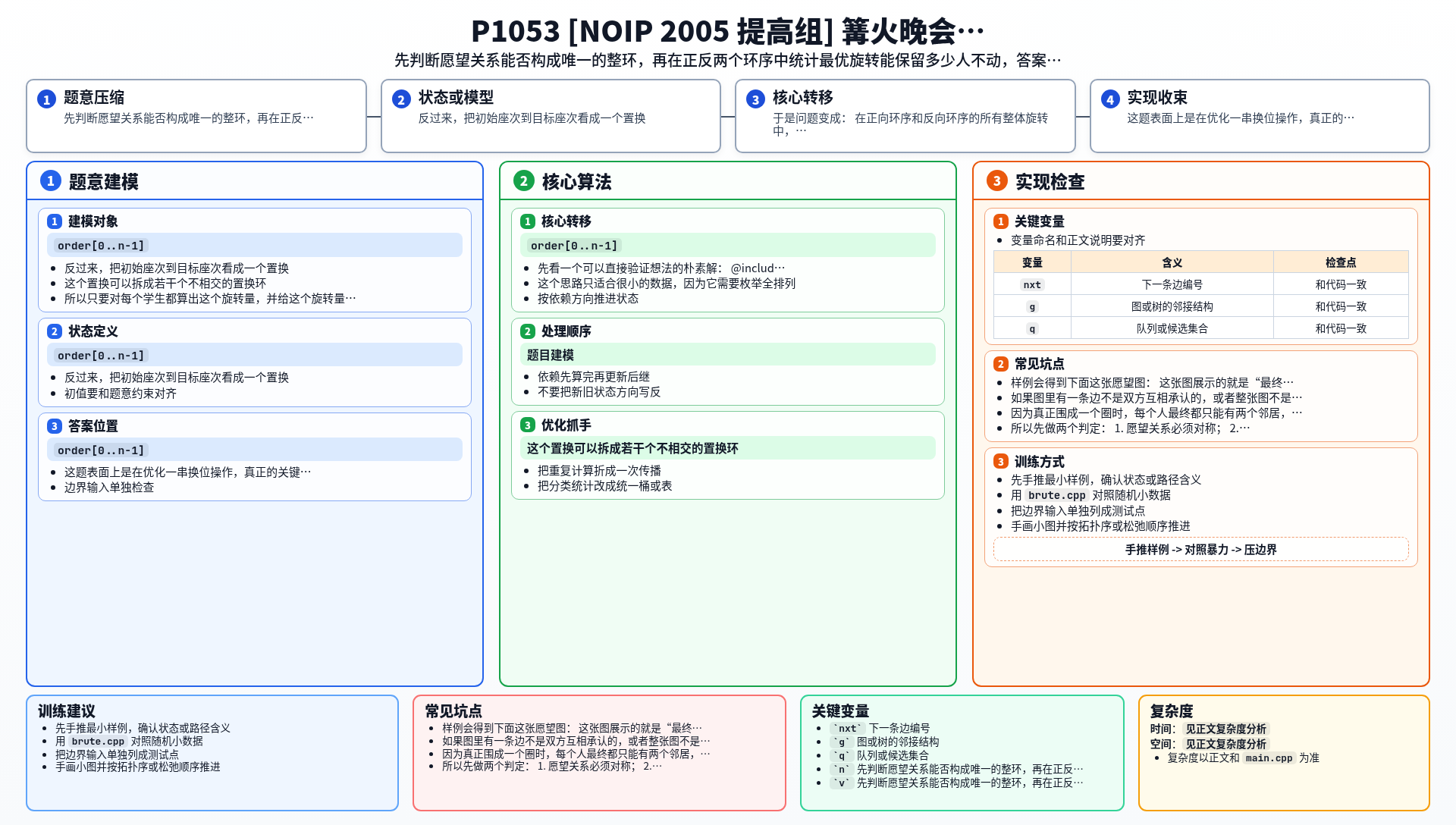Click the square 1 badge beside 建模对象
This screenshot has width=1456, height=825.
[x=55, y=221]
